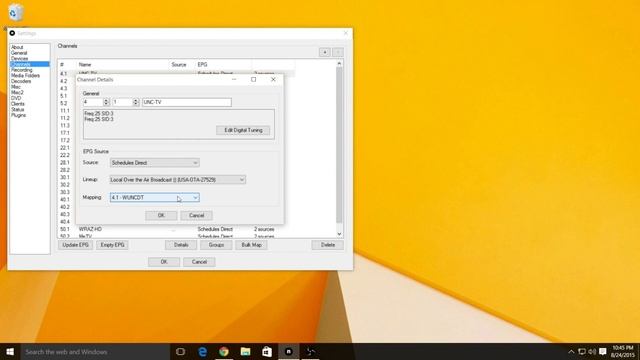This screenshot has width=640, height=360.
Task: Open the Mapping dropdown showing 4.1 - WUNCDT
Action: (x=155, y=198)
